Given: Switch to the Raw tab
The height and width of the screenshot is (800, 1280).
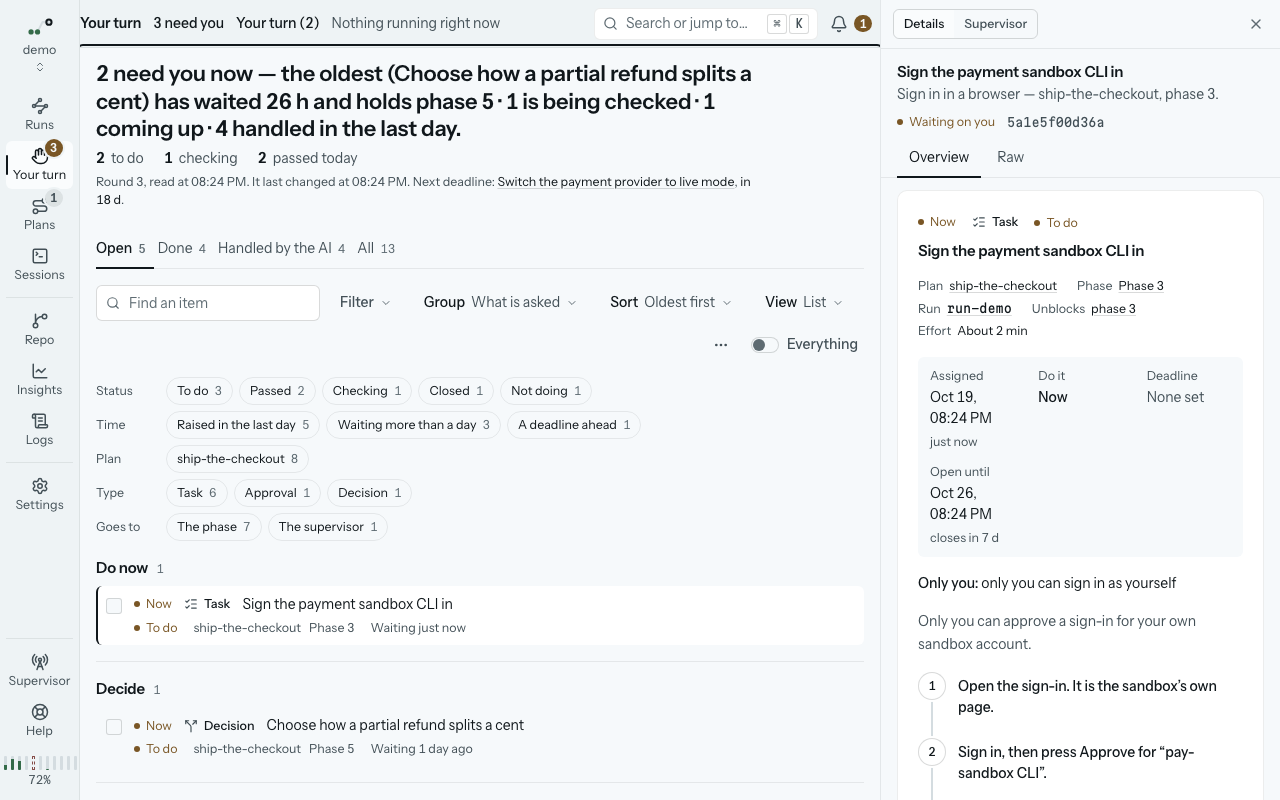Looking at the screenshot, I should click(x=1010, y=157).
